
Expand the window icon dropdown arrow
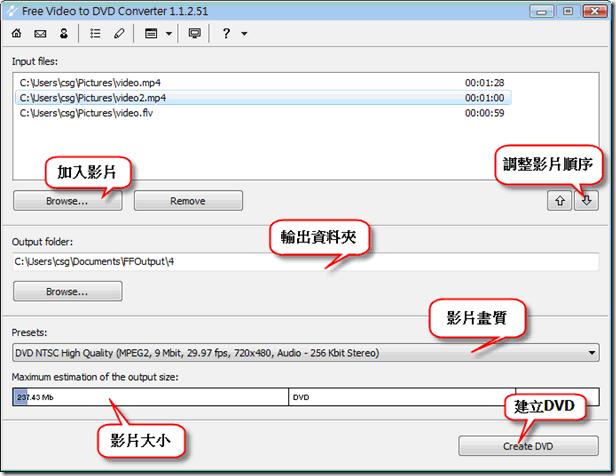[x=169, y=34]
